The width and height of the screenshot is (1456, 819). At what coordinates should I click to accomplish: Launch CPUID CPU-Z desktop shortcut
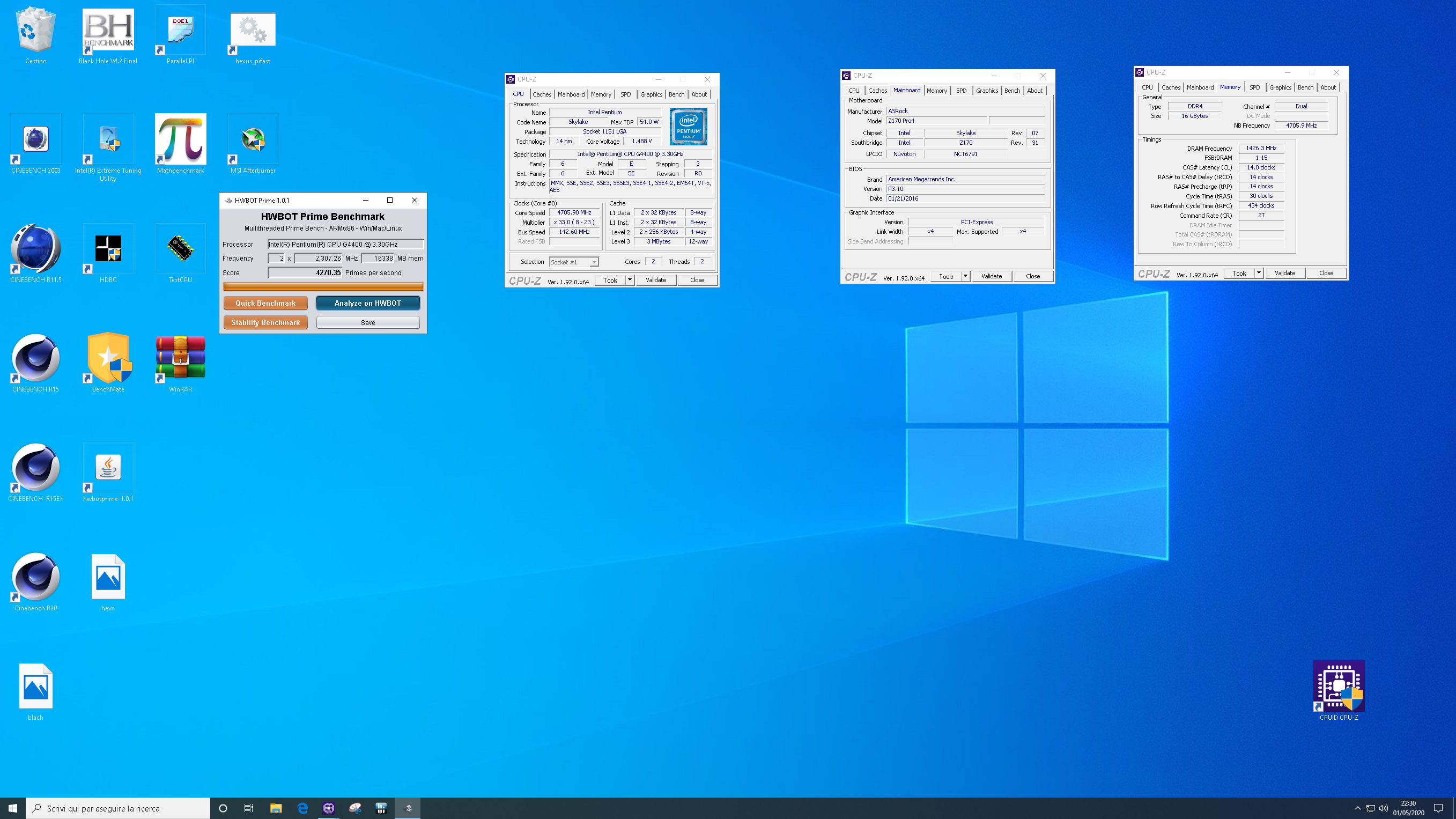(x=1339, y=691)
